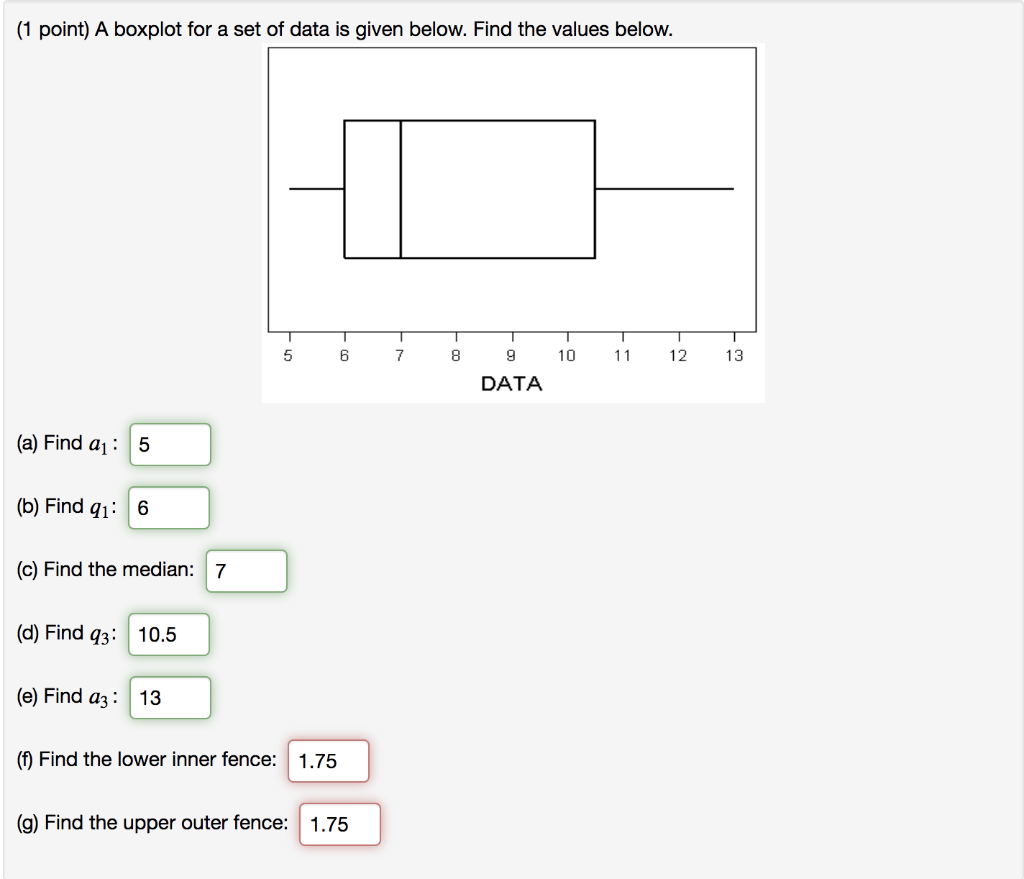Click the label Find the lower inner fence

click(x=144, y=760)
